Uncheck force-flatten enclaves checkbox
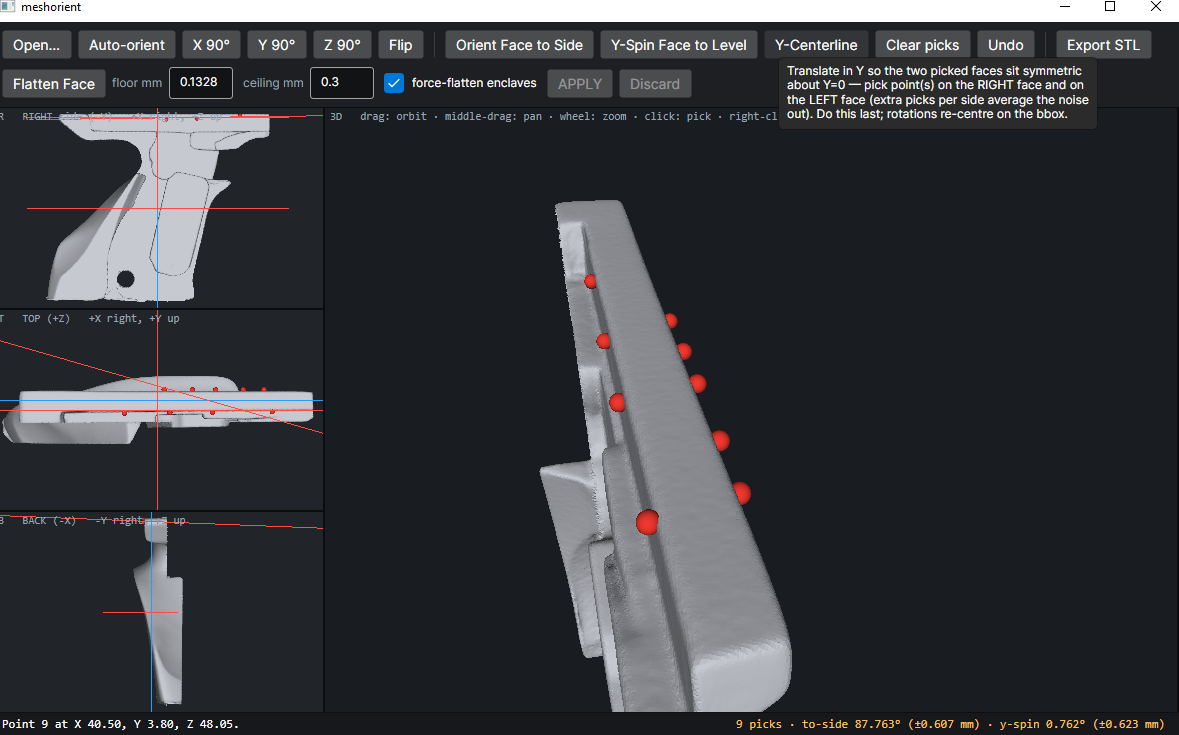 [x=394, y=83]
